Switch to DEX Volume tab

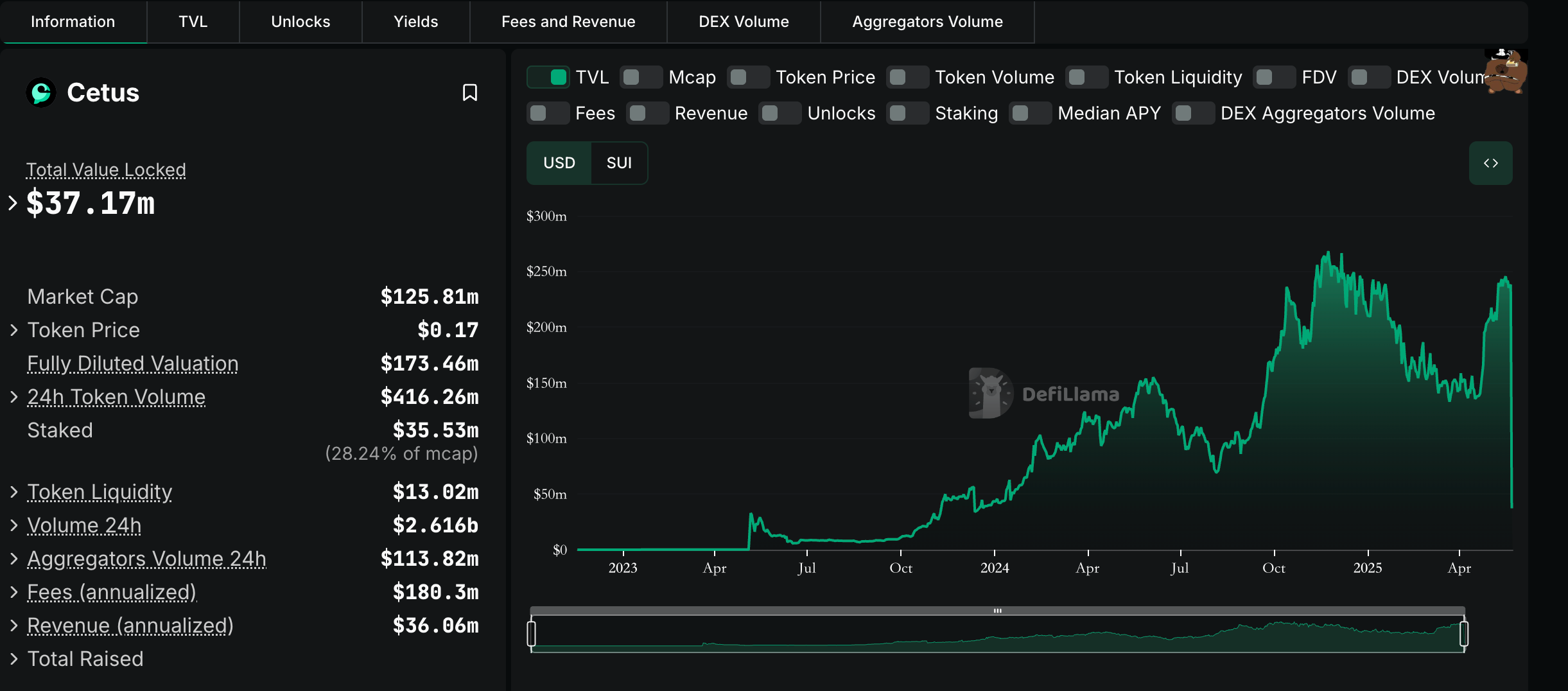pyautogui.click(x=744, y=22)
